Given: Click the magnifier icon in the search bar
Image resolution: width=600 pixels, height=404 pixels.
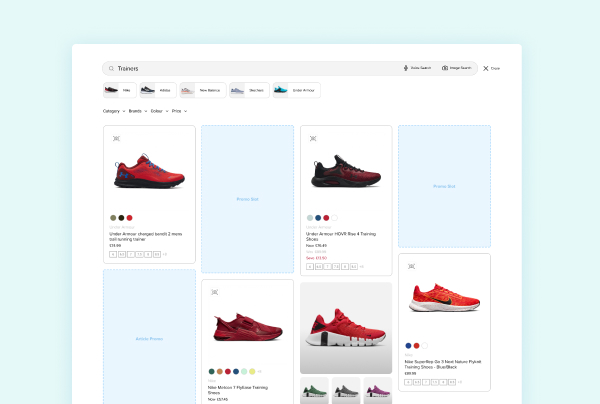Looking at the screenshot, I should click(x=111, y=68).
